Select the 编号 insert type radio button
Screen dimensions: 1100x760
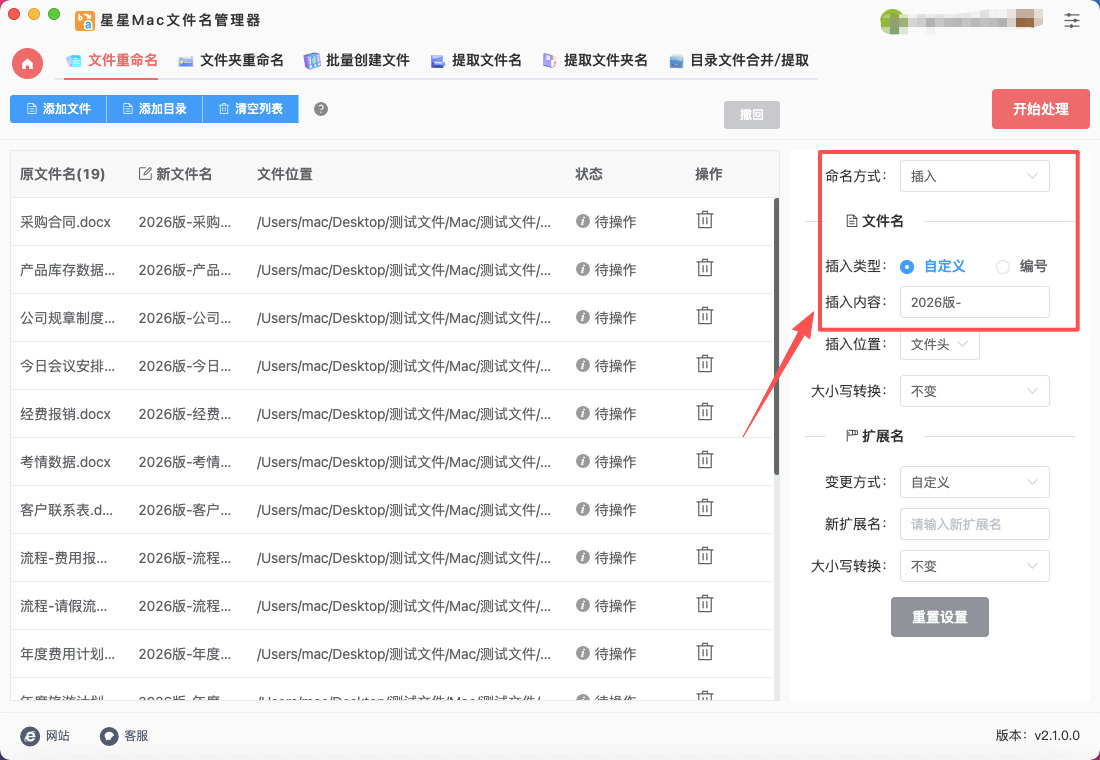[x=1003, y=267]
